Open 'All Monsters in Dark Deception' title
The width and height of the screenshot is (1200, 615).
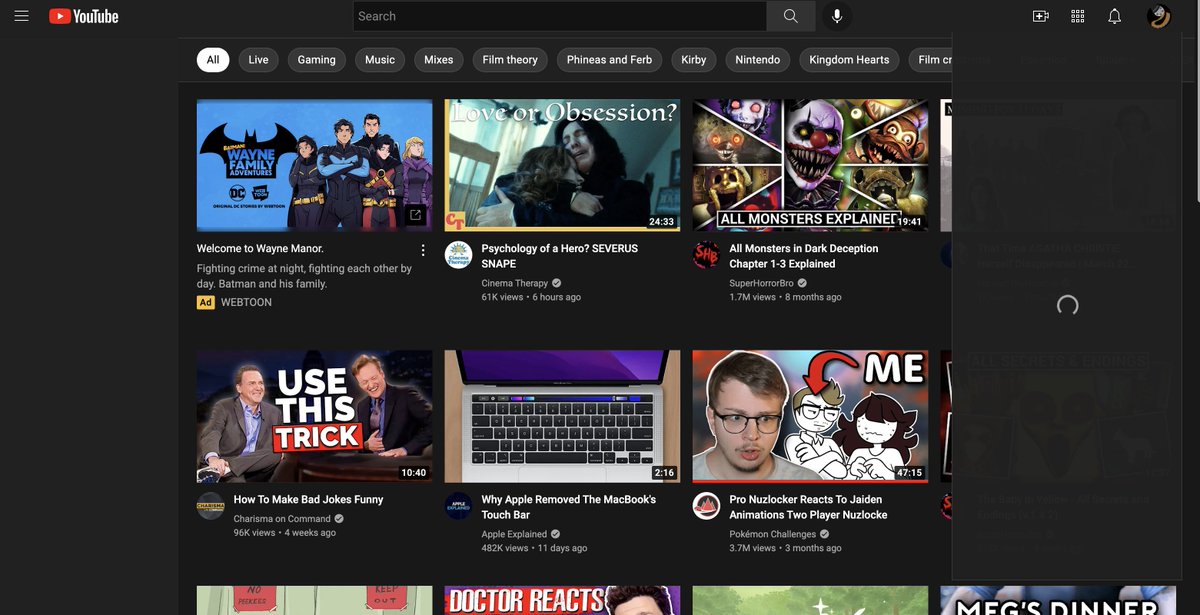click(804, 256)
